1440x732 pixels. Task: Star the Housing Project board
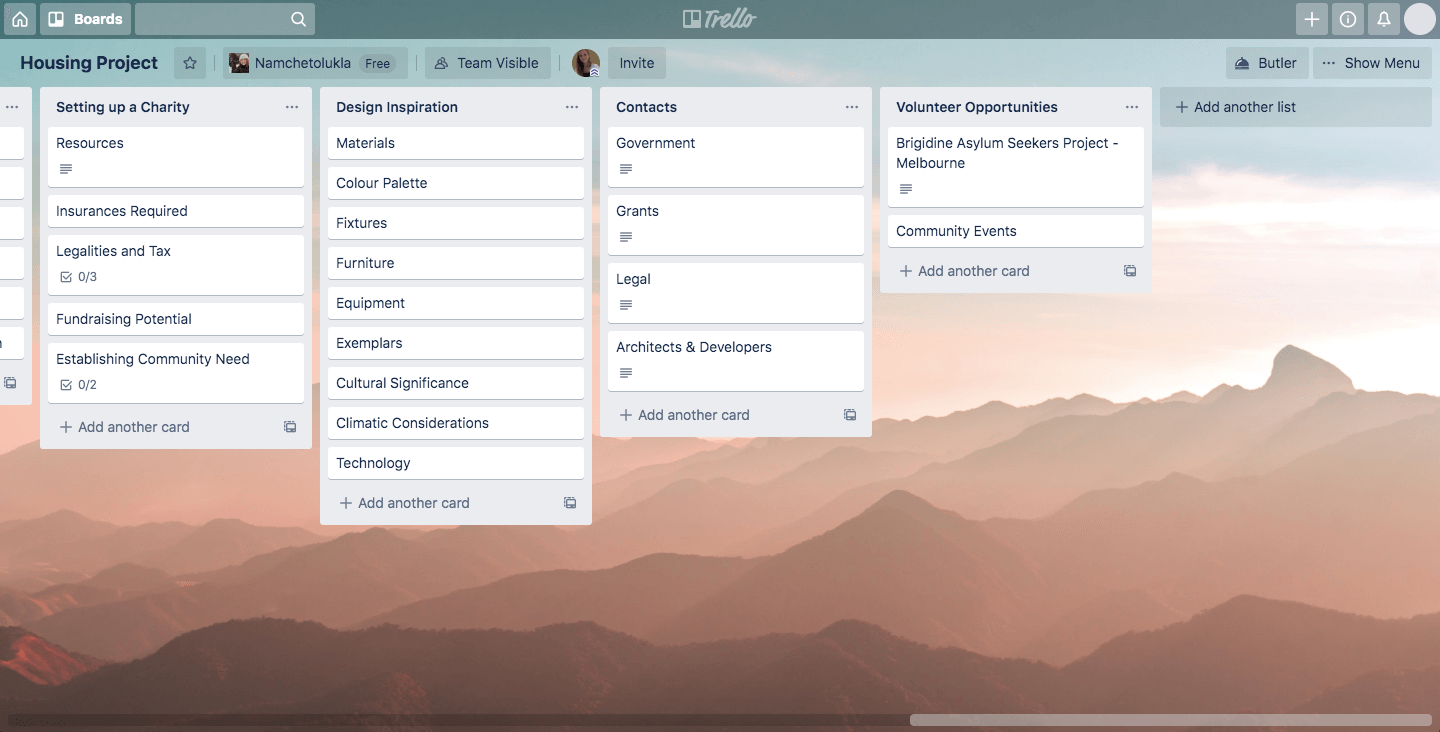[x=190, y=63]
